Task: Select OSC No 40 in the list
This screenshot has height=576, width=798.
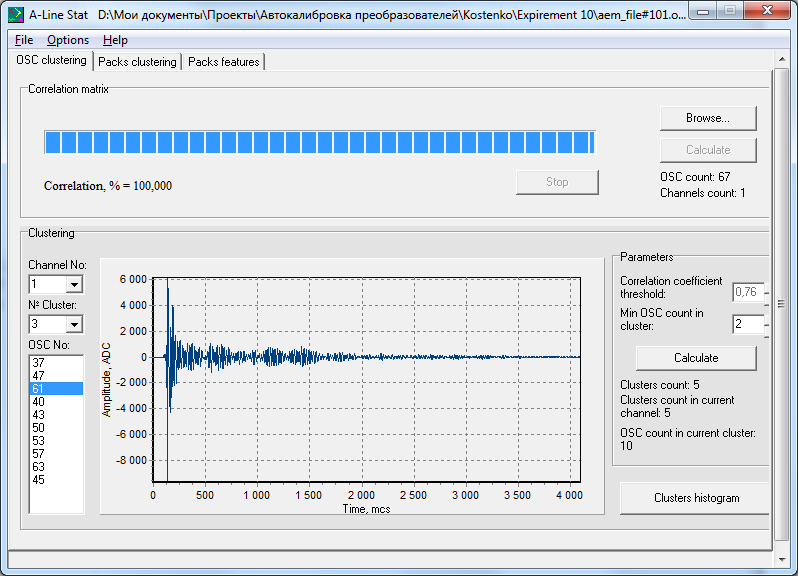Action: point(56,401)
